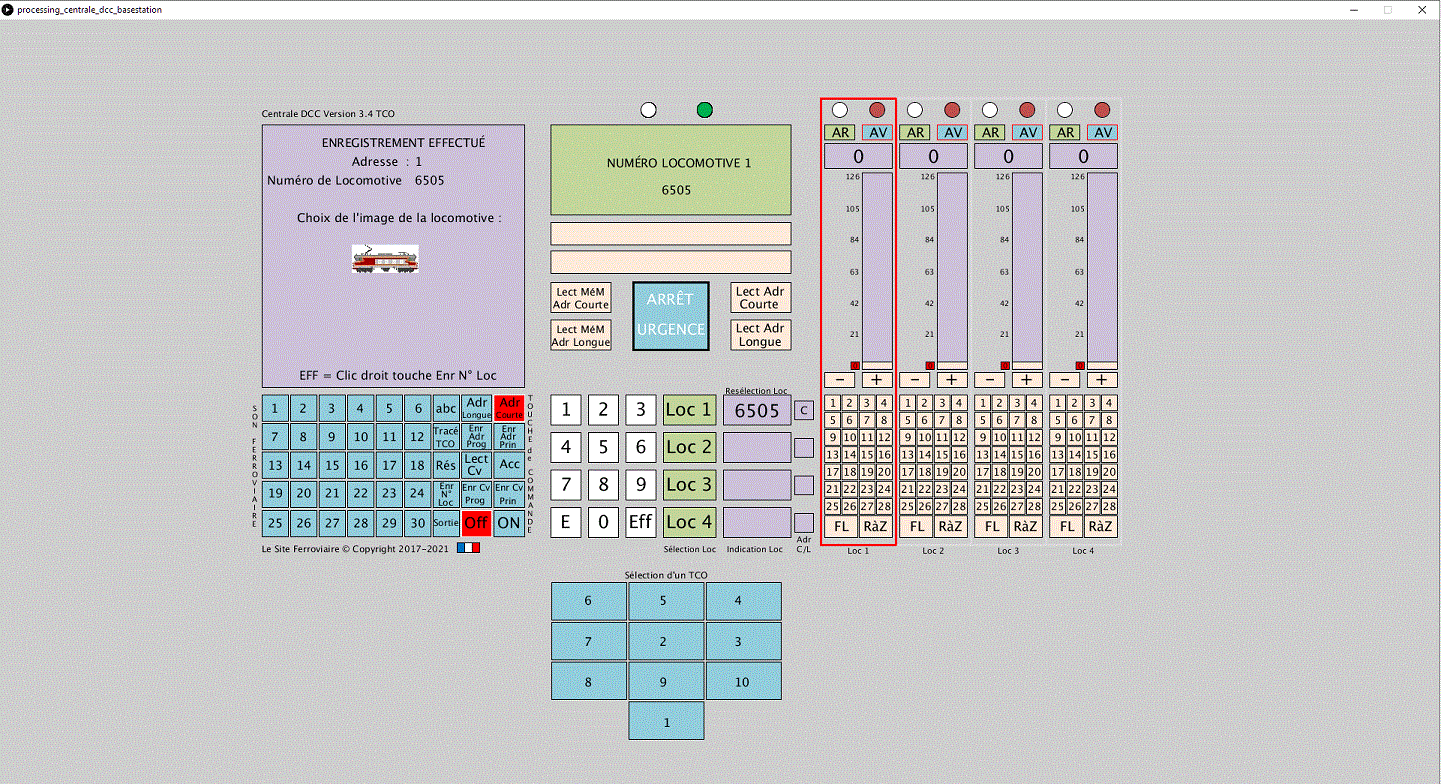Screen dimensions: 1441x784
Task: Click the Lect Cv command key
Action: 477,465
